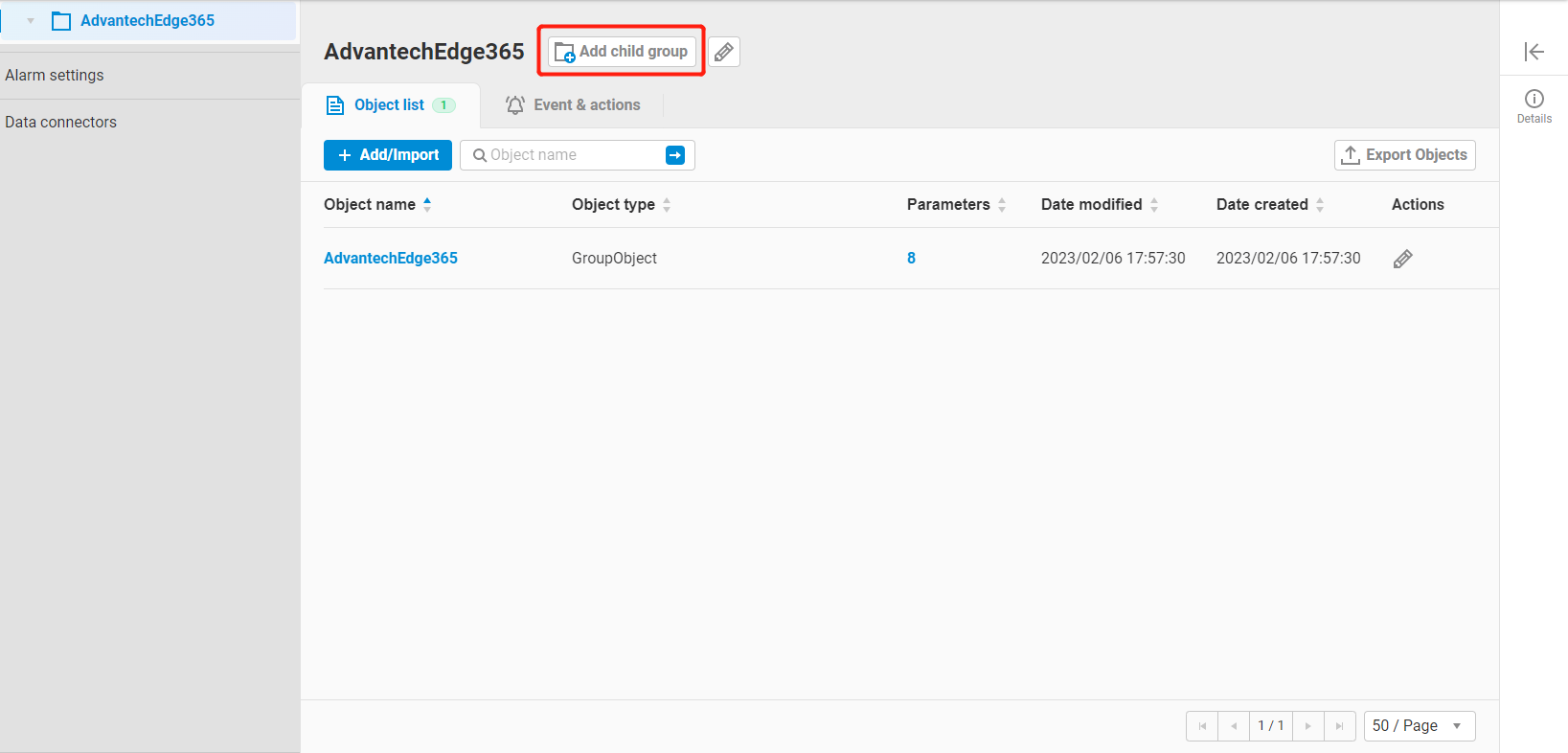This screenshot has width=1568, height=753.
Task: Click Export Objects button
Action: pyautogui.click(x=1404, y=155)
